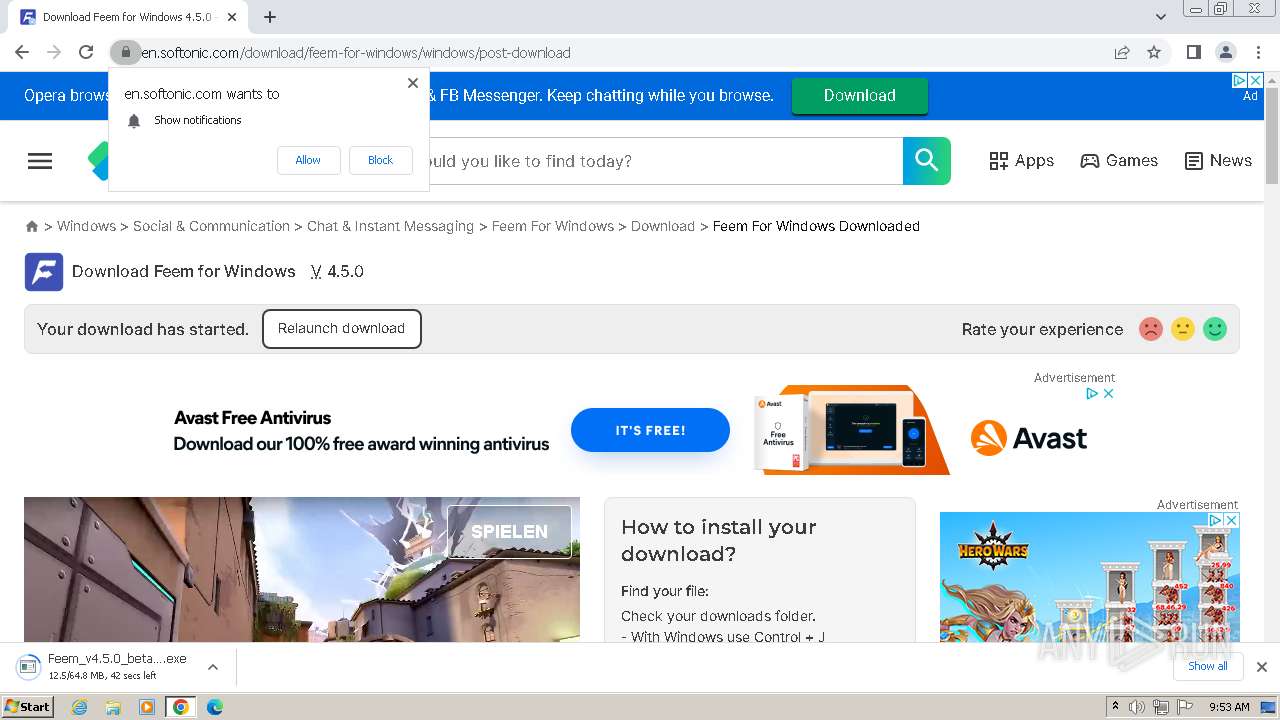This screenshot has height=720, width=1280.
Task: Click the address bar URL
Action: click(356, 52)
